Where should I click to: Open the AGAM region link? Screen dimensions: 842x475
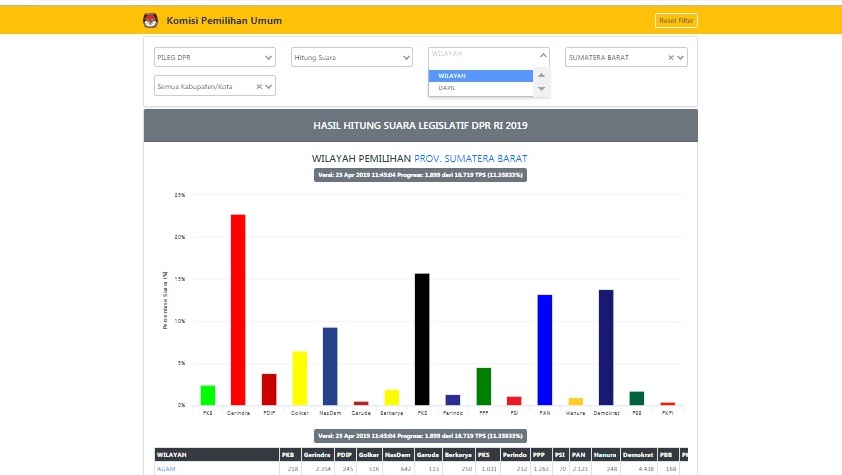(x=164, y=468)
